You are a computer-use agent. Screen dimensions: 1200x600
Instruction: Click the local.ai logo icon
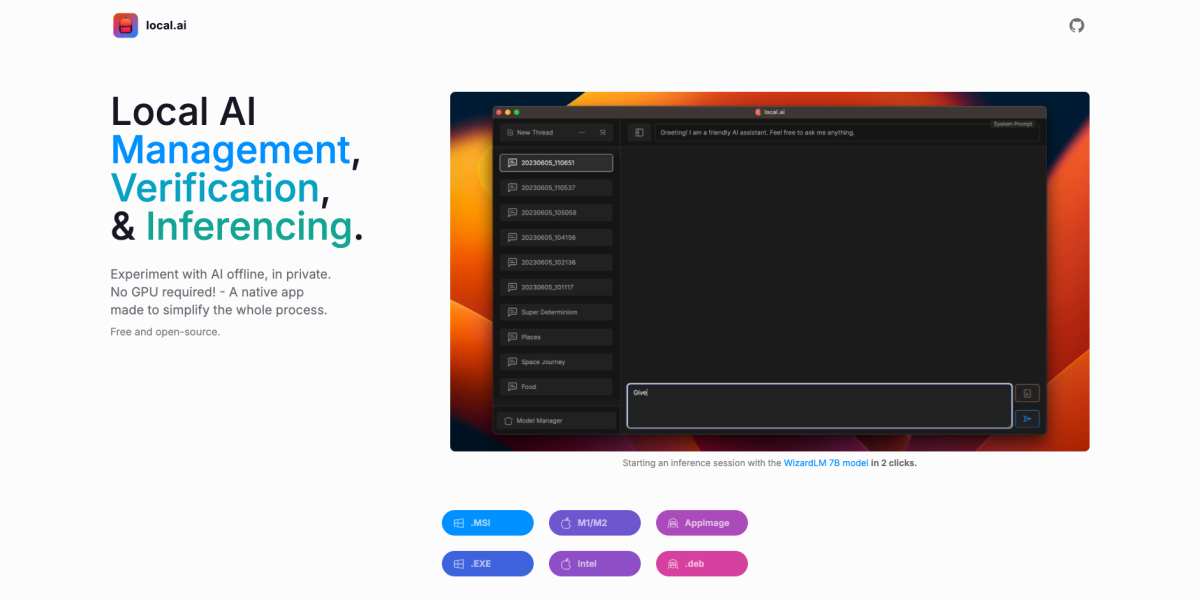click(125, 25)
